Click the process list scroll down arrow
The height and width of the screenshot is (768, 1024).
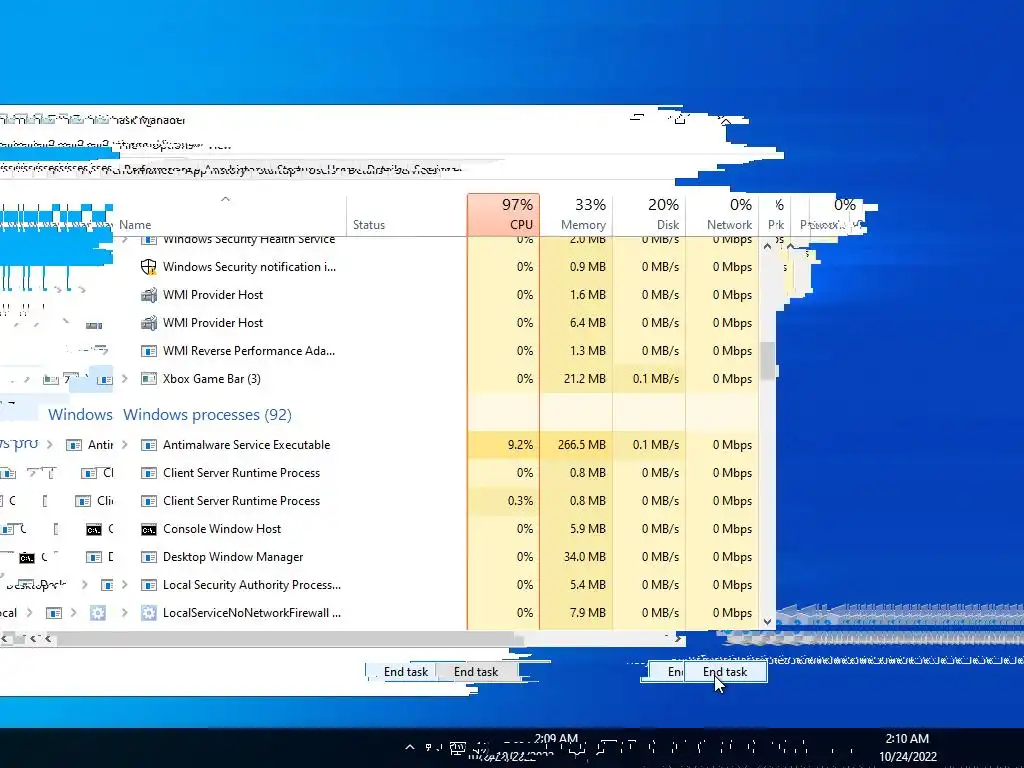(768, 622)
